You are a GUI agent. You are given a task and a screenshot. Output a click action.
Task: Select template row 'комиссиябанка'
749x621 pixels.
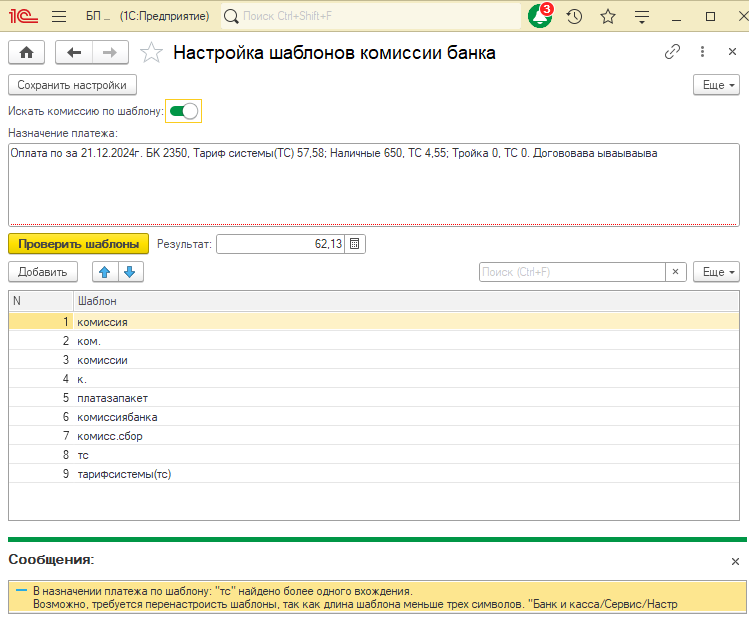(374, 417)
